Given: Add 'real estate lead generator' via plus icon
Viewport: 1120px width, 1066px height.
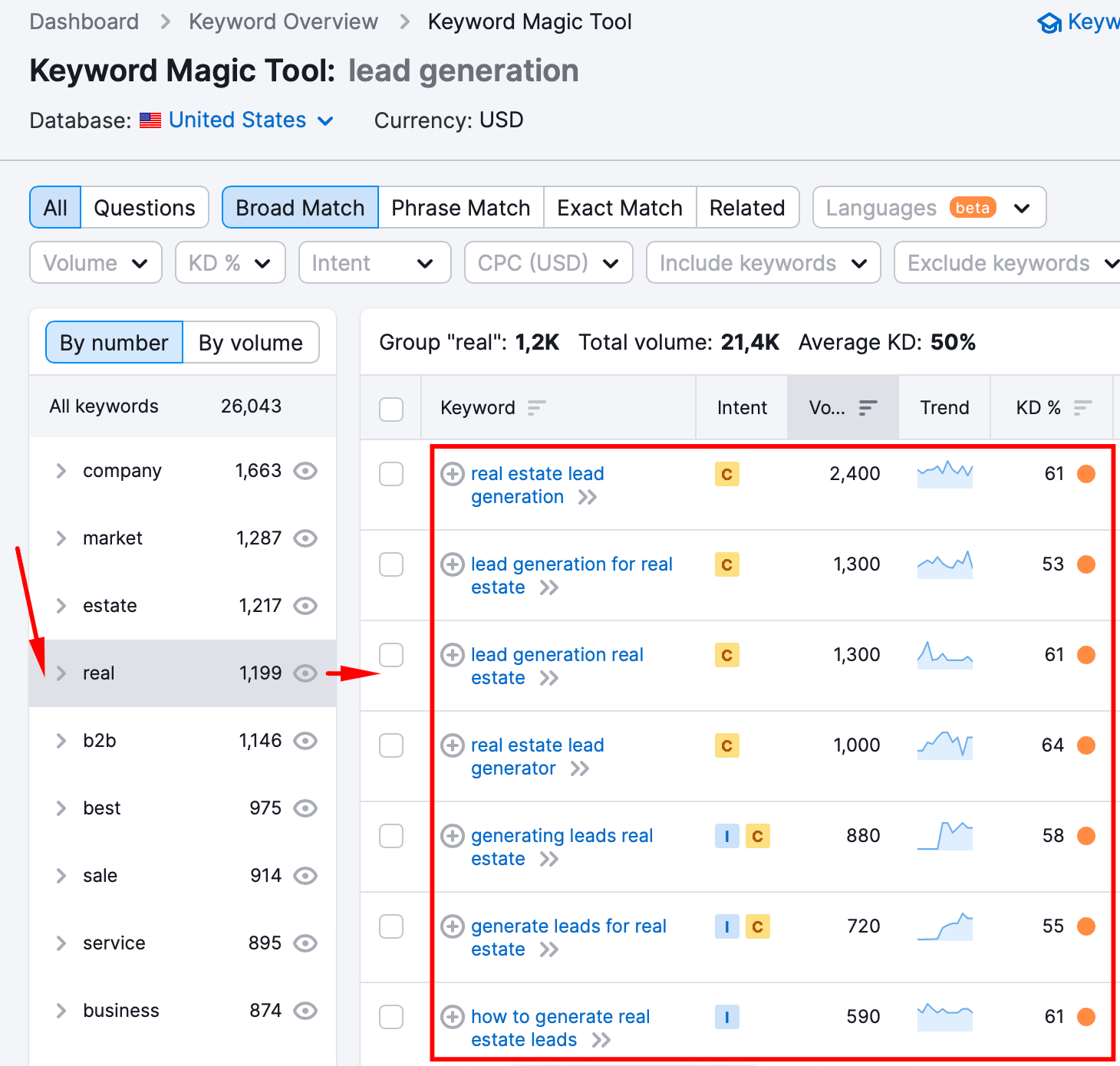Looking at the screenshot, I should [x=453, y=745].
